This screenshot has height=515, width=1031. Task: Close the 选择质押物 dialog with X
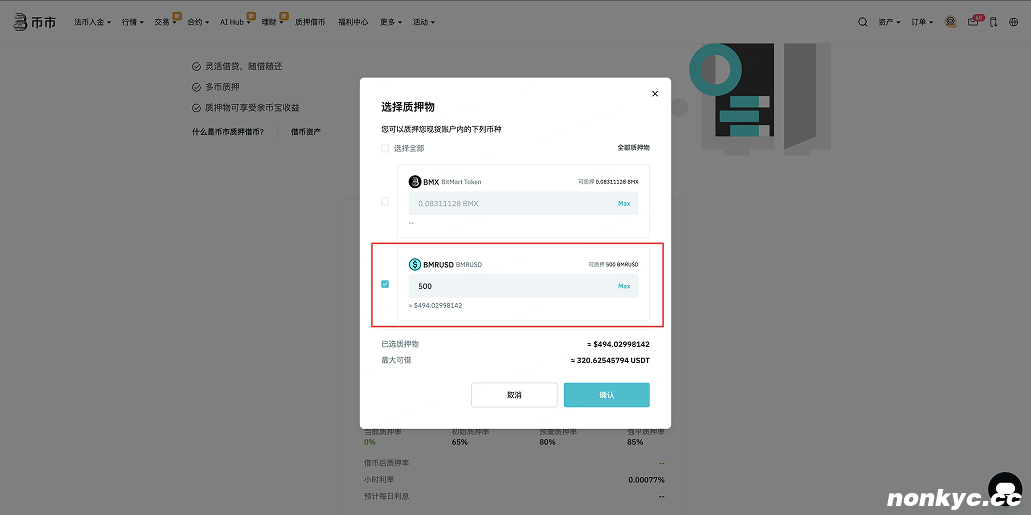point(655,94)
